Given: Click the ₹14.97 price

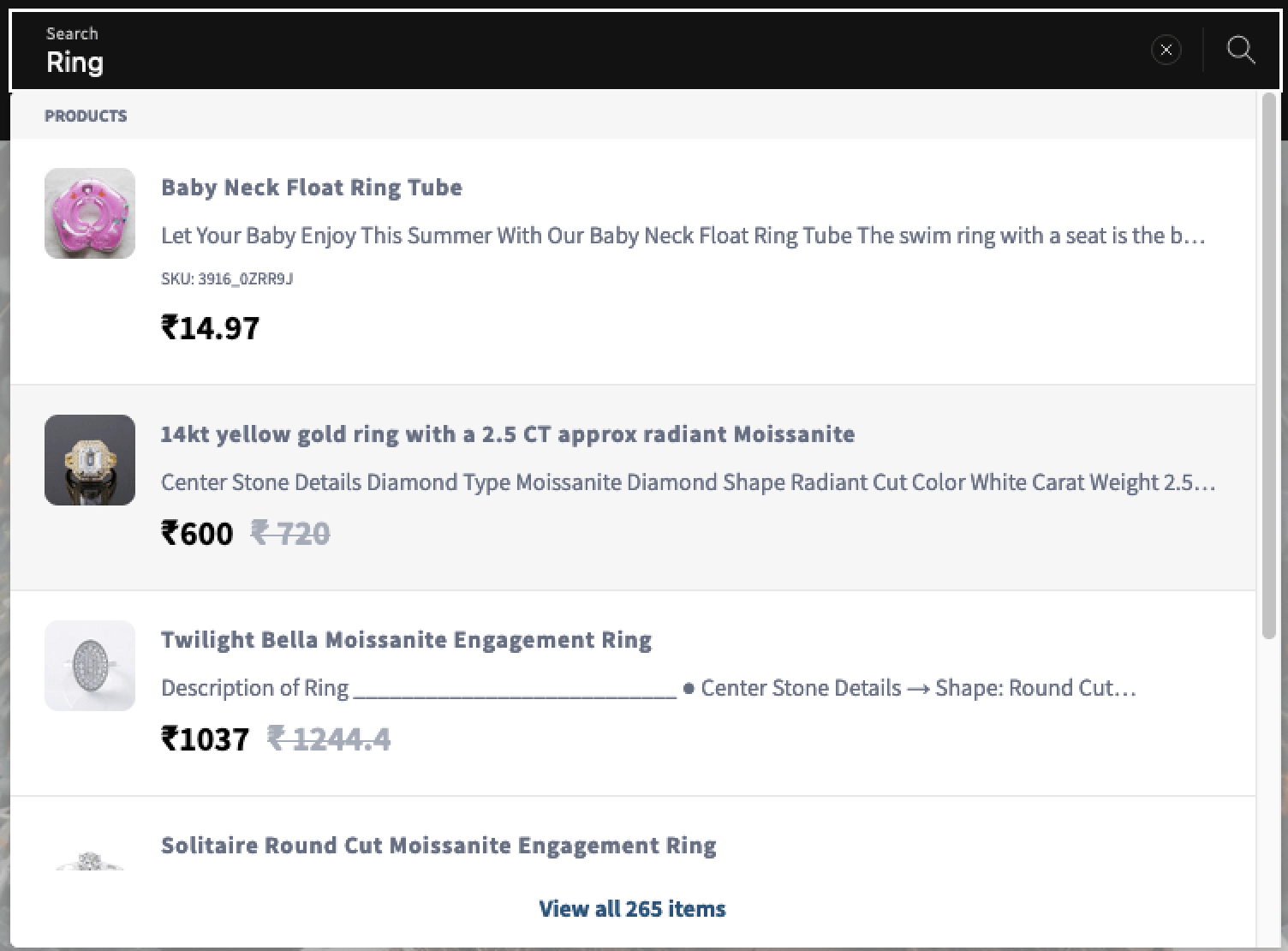Looking at the screenshot, I should (x=211, y=327).
